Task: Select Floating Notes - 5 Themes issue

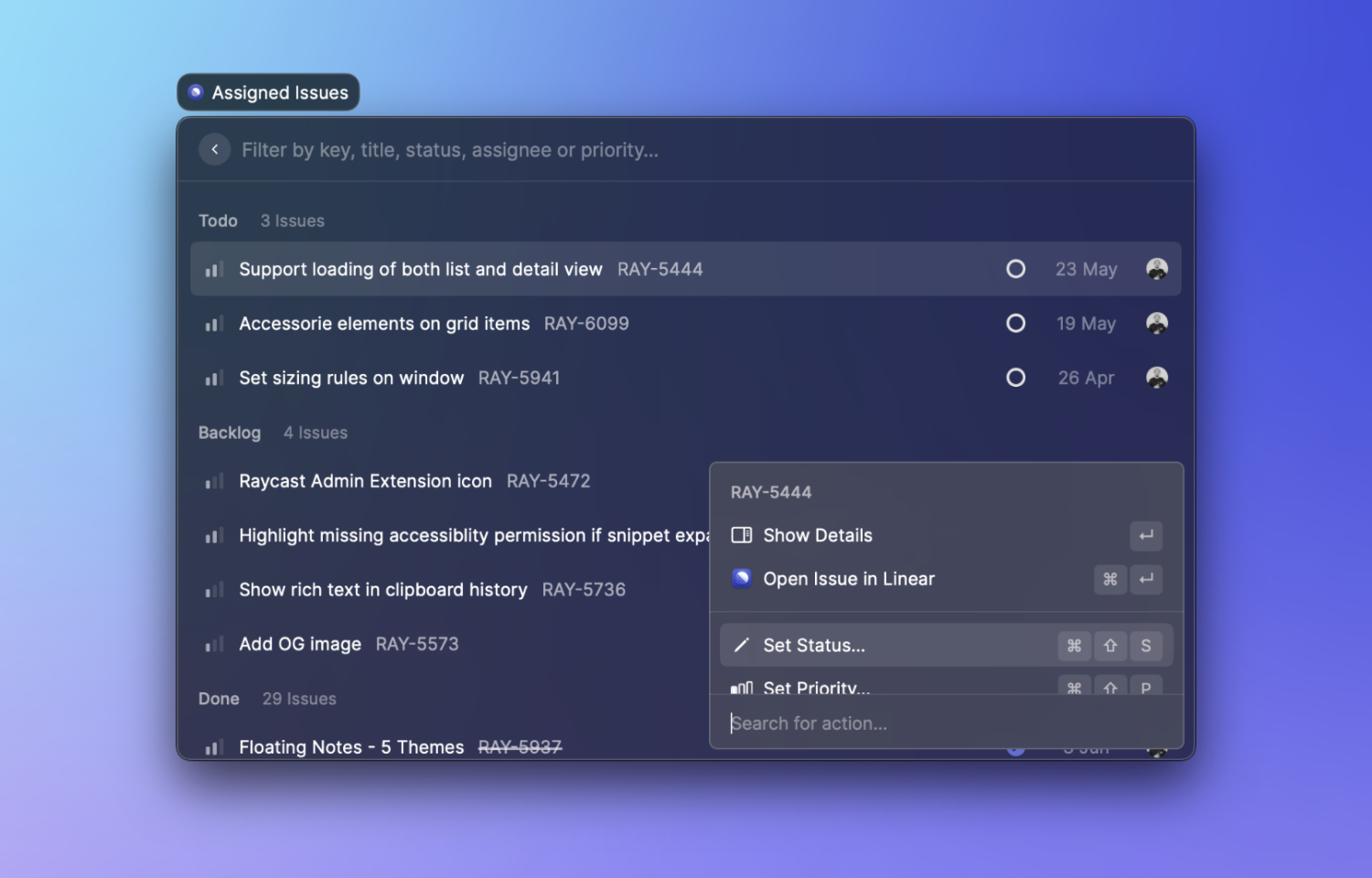Action: (449, 746)
